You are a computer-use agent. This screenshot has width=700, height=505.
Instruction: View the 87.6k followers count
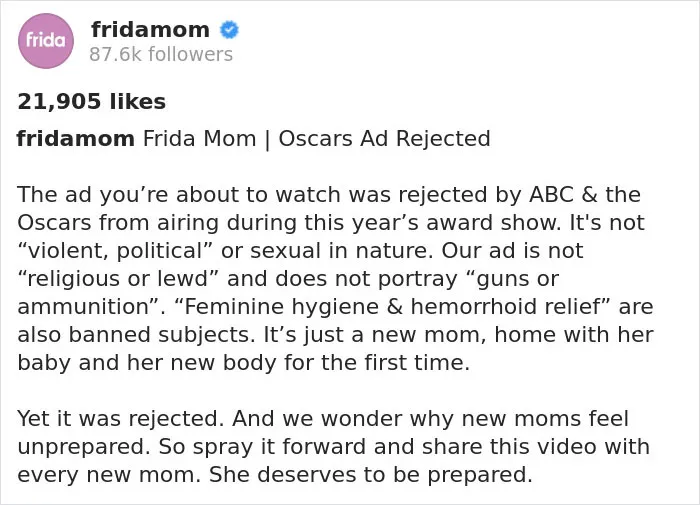[161, 54]
